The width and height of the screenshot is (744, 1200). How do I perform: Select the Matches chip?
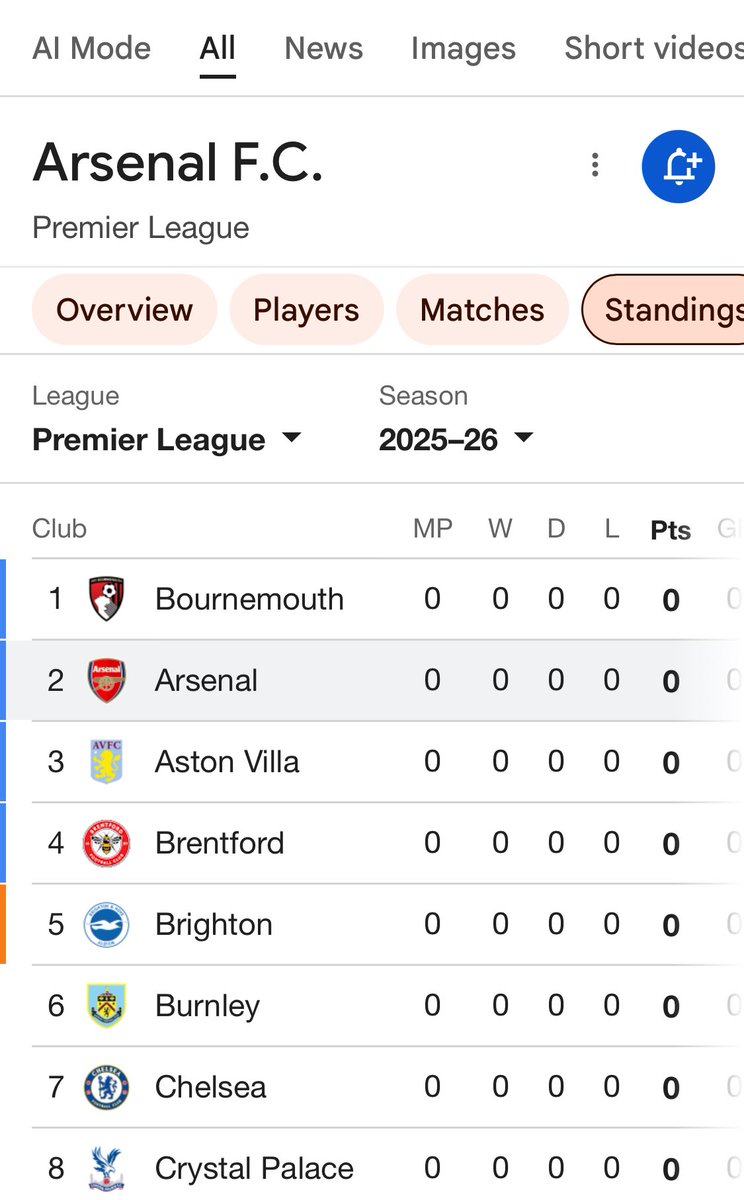pos(482,310)
